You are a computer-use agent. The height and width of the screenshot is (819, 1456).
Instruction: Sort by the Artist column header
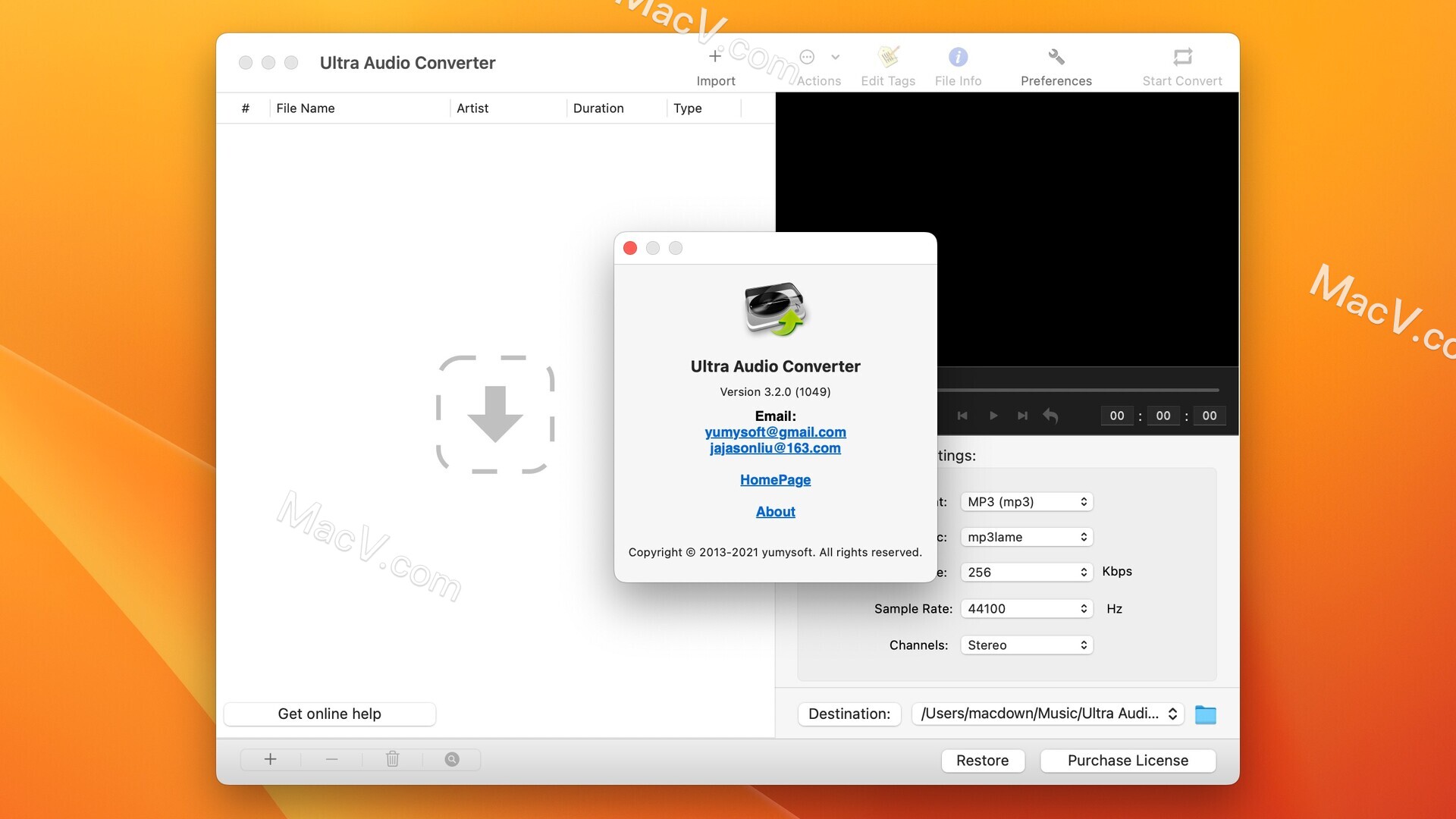point(508,108)
